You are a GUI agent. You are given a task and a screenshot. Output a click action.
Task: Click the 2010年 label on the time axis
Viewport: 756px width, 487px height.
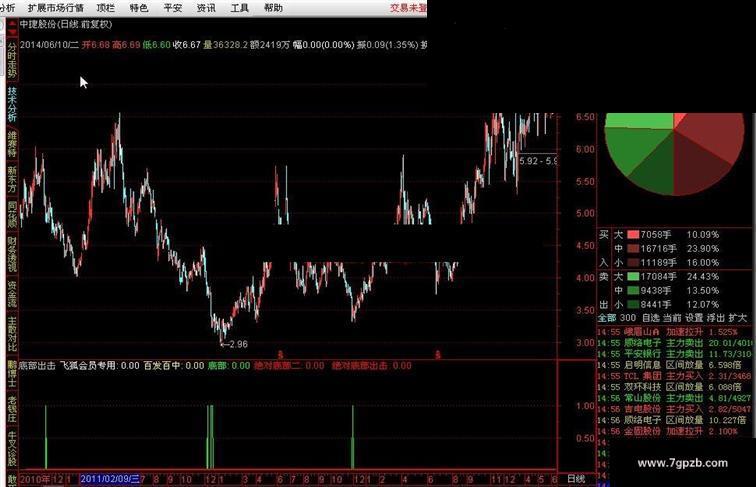point(35,479)
